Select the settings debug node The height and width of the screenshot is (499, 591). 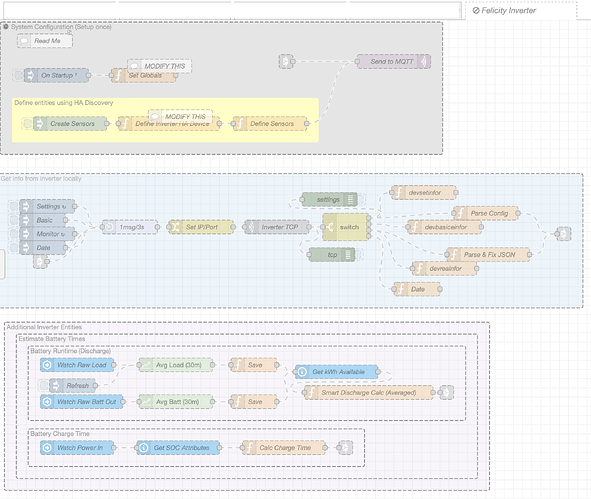click(x=329, y=199)
